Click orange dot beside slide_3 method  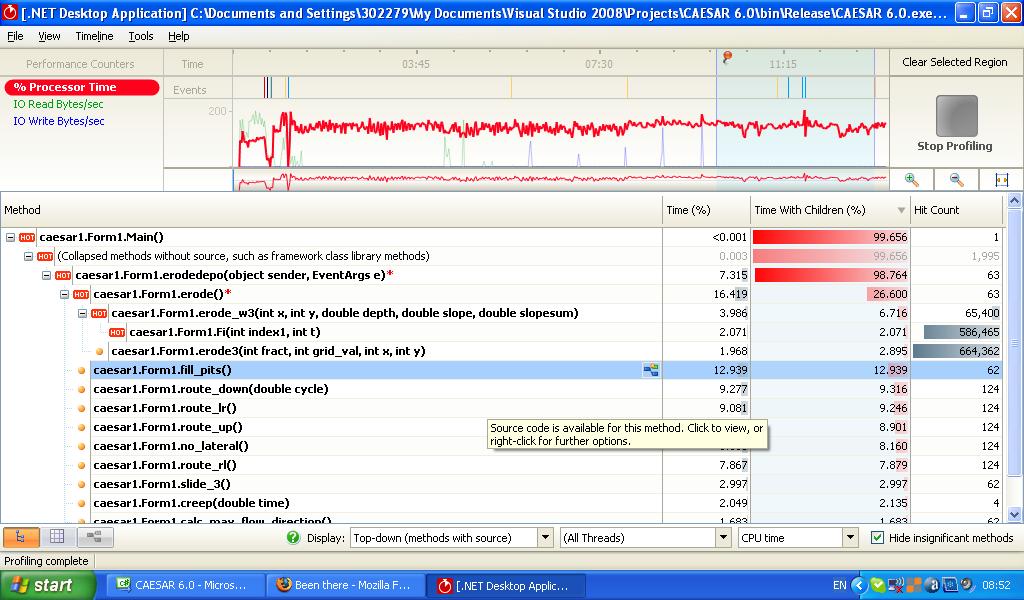(82, 484)
